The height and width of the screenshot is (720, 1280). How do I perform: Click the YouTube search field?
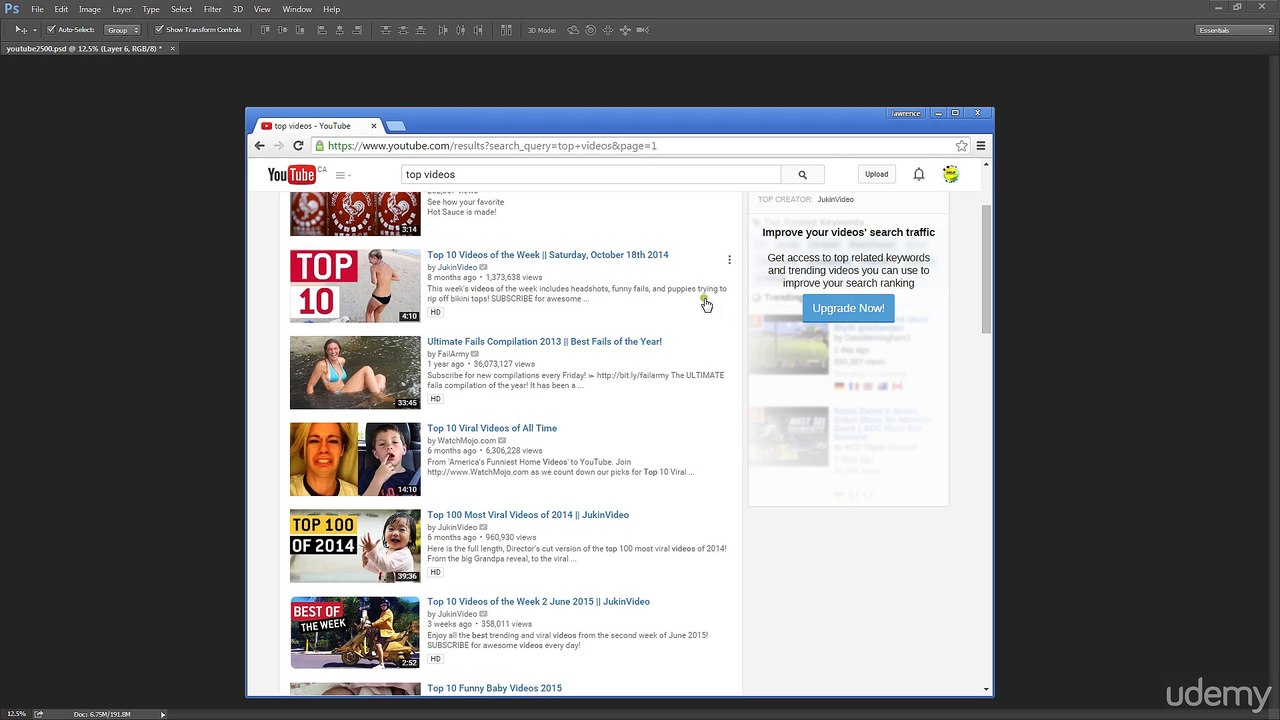point(590,175)
